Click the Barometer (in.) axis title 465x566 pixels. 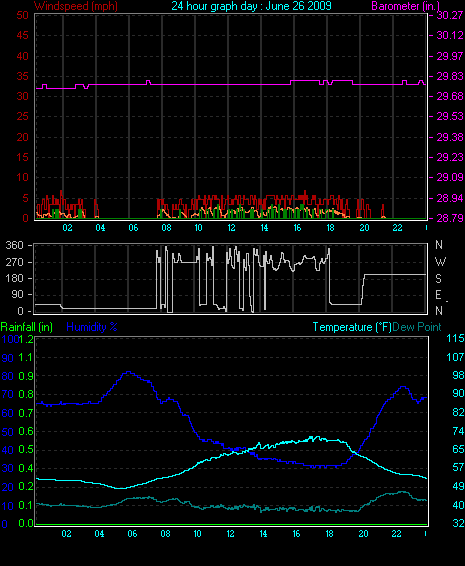pyautogui.click(x=406, y=6)
